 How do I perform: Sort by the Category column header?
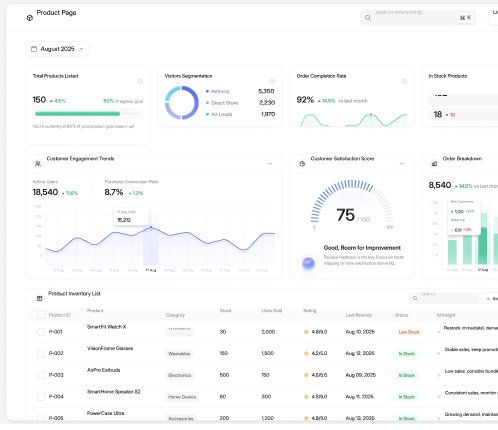[x=175, y=315]
